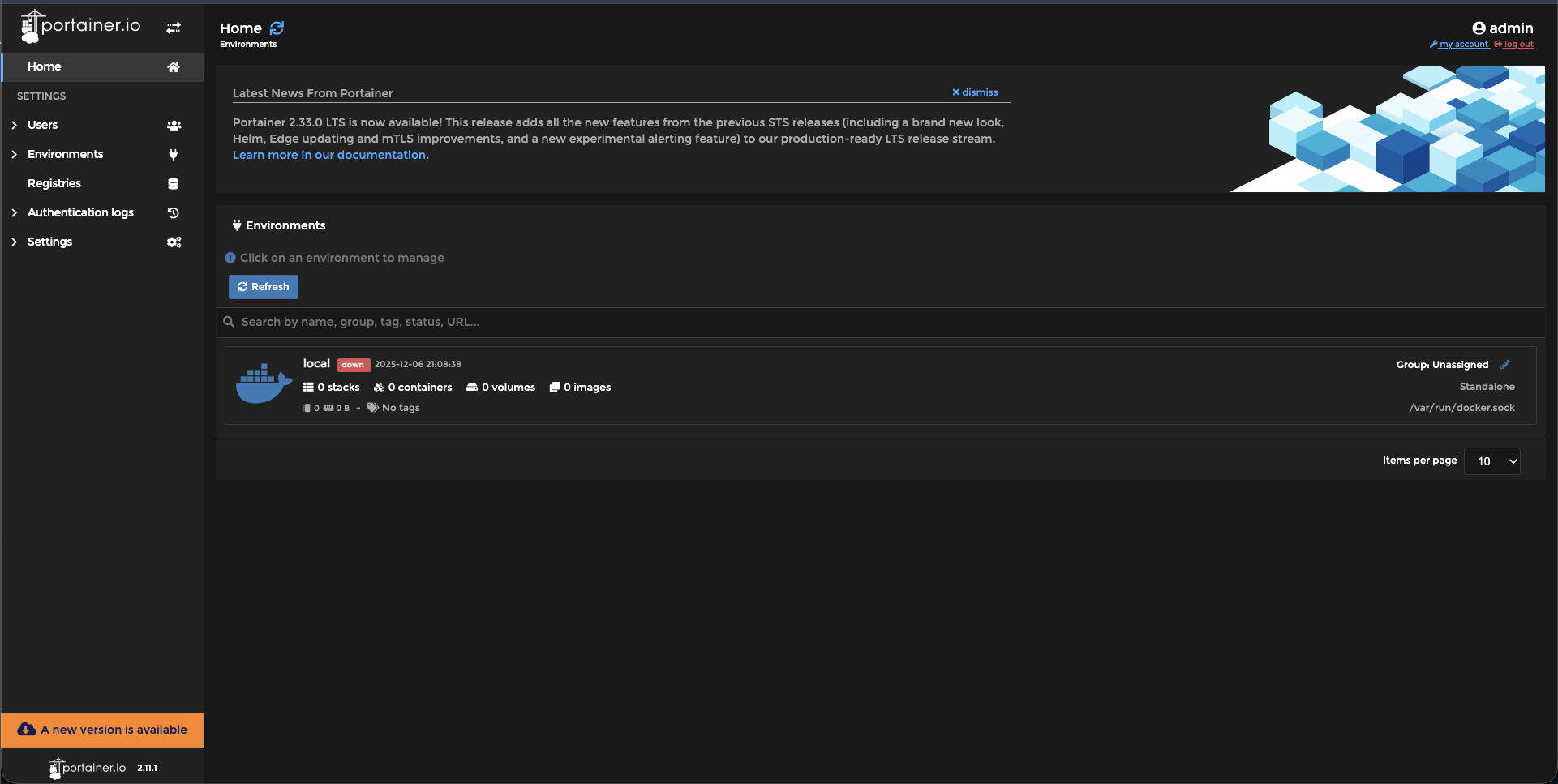Click the containers cubes icon
Screen dimensions: 1558x784
(x=379, y=388)
